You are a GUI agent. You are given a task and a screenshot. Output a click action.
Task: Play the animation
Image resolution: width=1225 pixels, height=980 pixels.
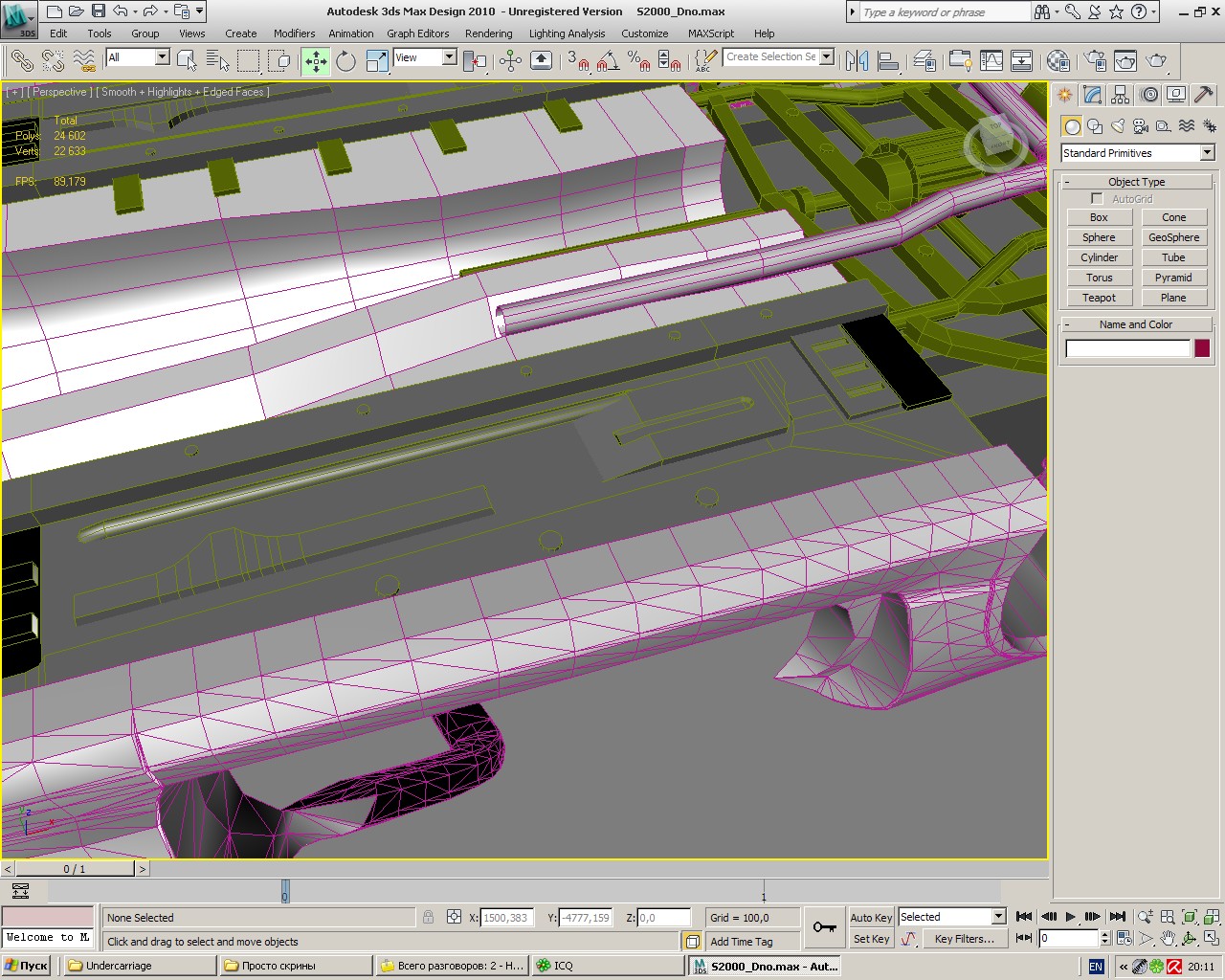(x=1071, y=917)
